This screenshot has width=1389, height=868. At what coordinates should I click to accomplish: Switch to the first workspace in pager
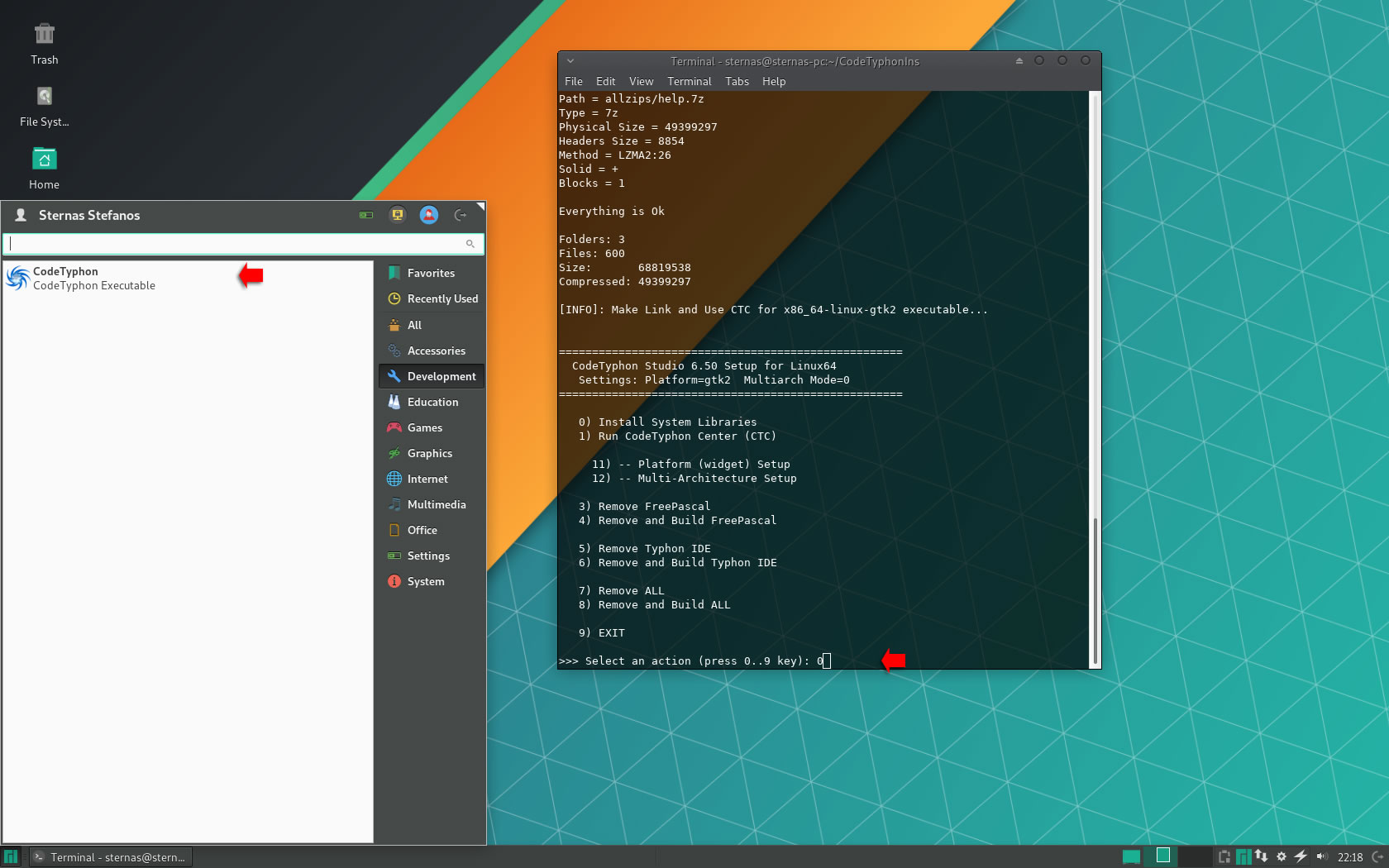click(x=1162, y=856)
